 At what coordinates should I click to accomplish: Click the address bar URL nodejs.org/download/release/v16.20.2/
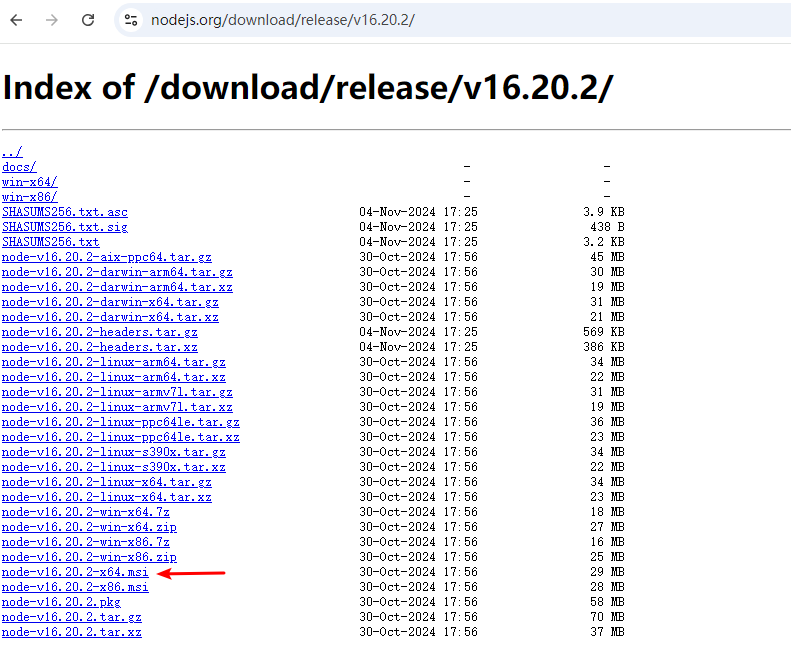coord(282,20)
